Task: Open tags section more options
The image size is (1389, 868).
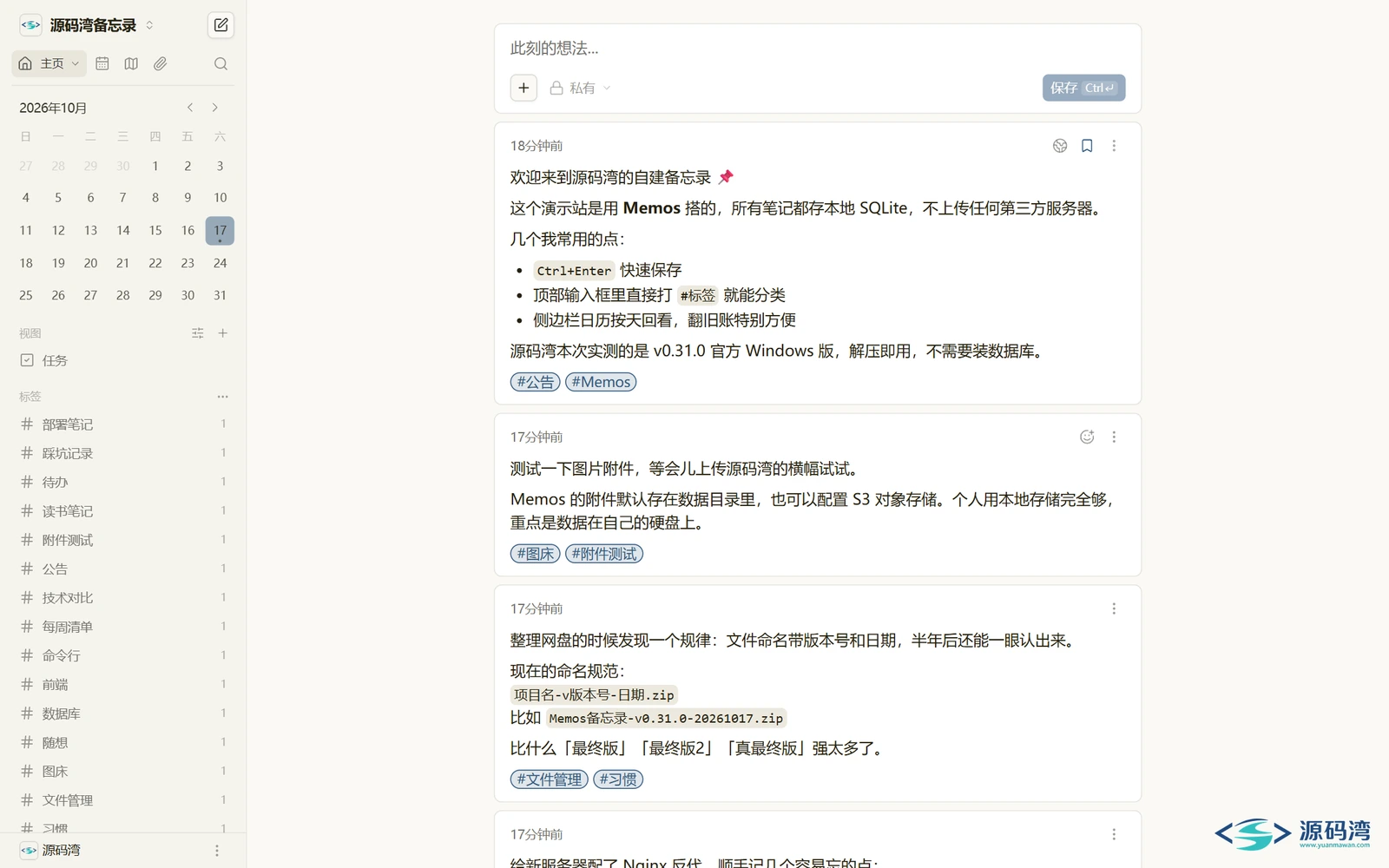Action: tap(223, 397)
